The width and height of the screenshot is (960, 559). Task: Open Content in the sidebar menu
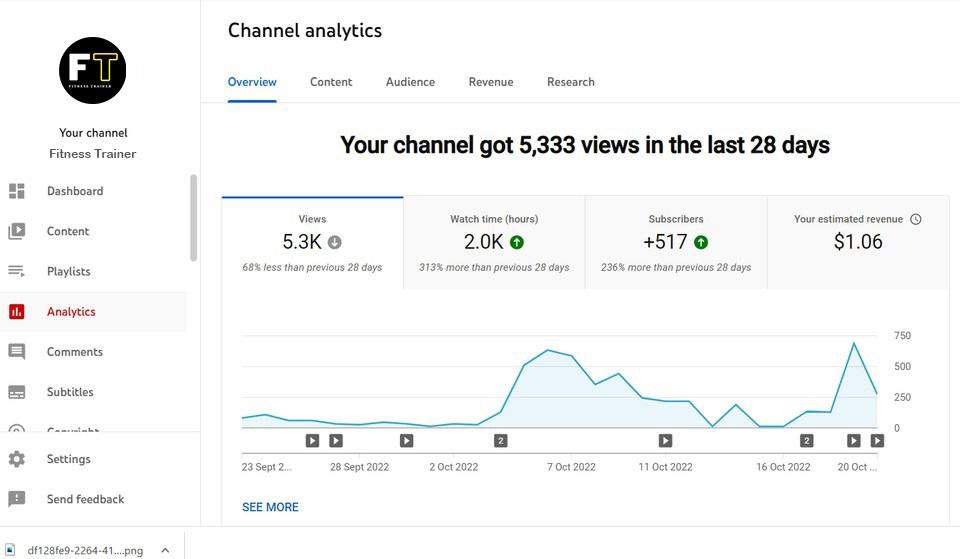click(68, 231)
